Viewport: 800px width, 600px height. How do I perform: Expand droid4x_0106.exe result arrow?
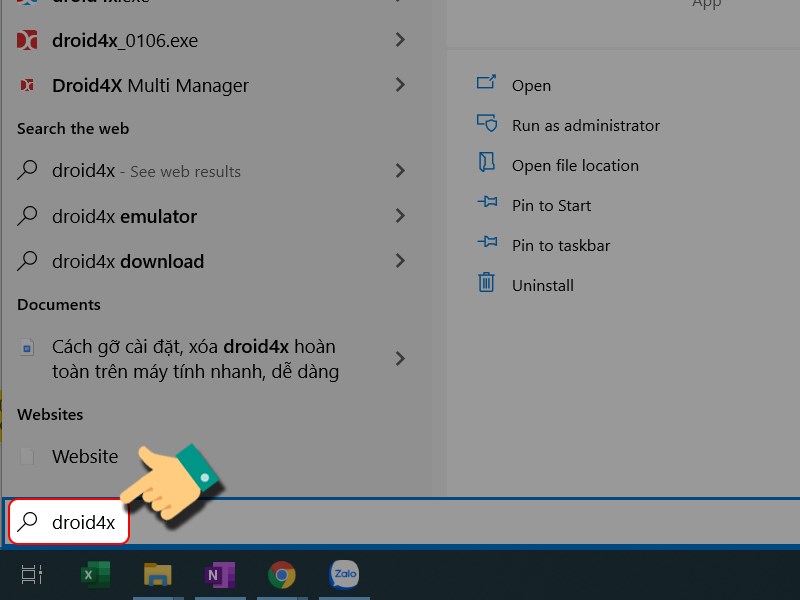400,40
